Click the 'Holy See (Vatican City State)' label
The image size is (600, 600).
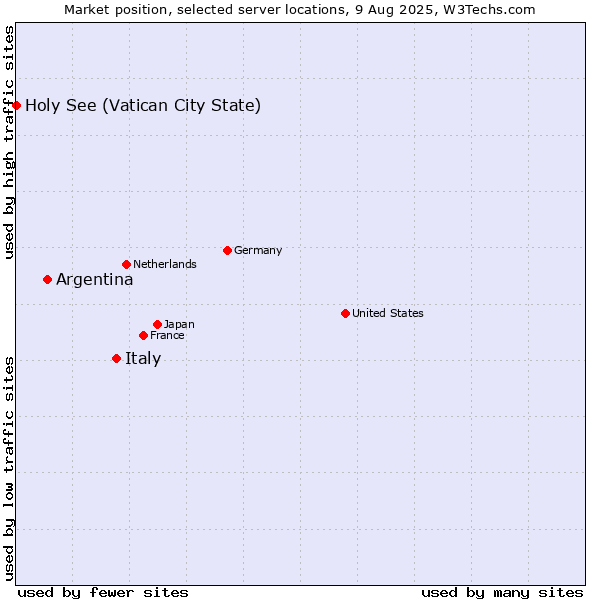(x=143, y=106)
